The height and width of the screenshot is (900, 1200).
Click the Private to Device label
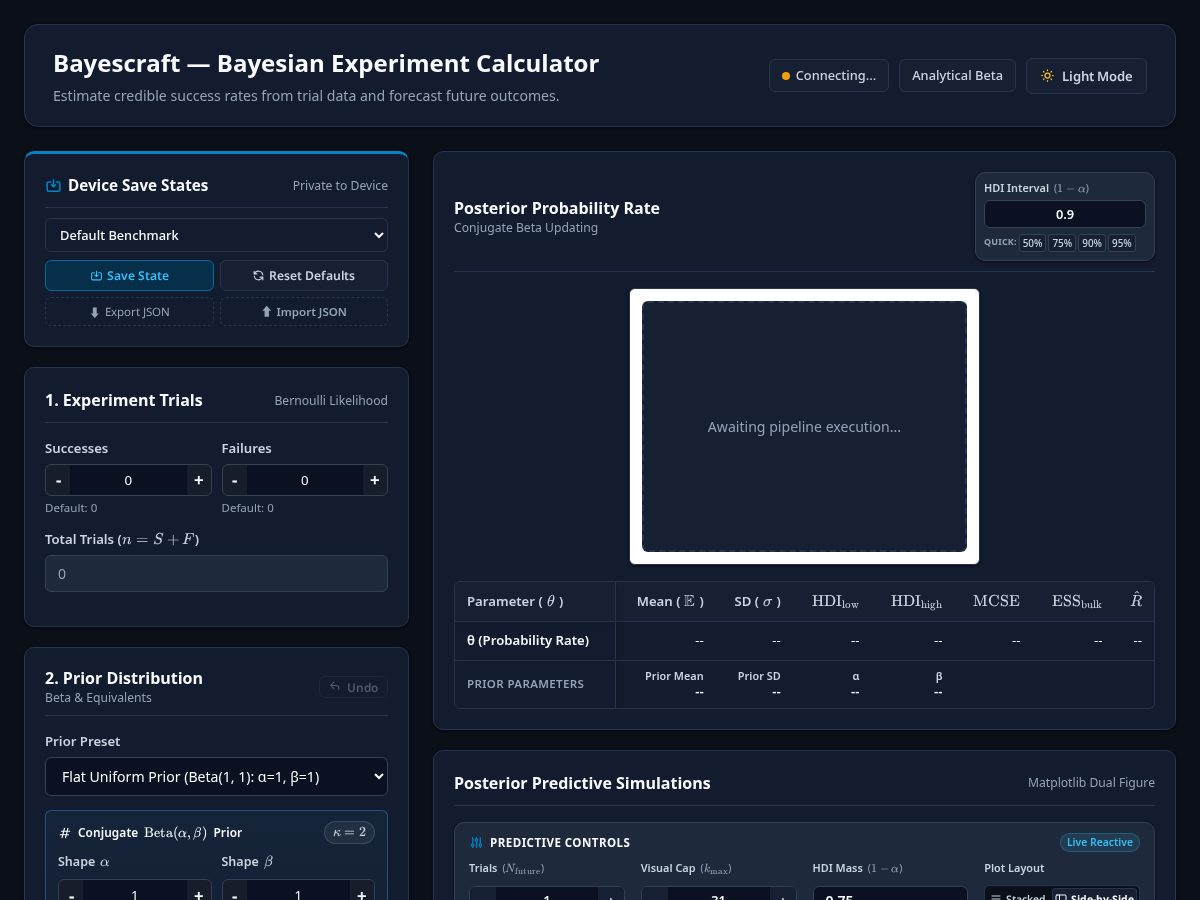coord(340,185)
